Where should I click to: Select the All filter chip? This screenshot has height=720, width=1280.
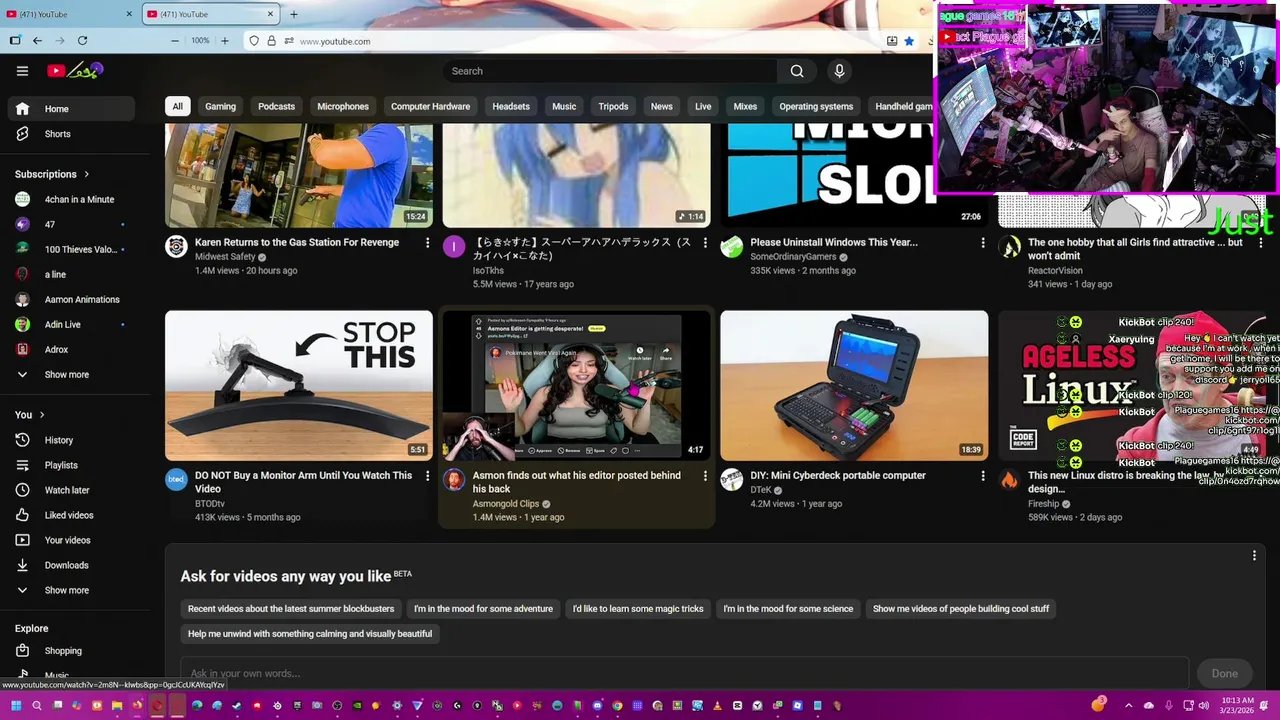click(x=177, y=107)
